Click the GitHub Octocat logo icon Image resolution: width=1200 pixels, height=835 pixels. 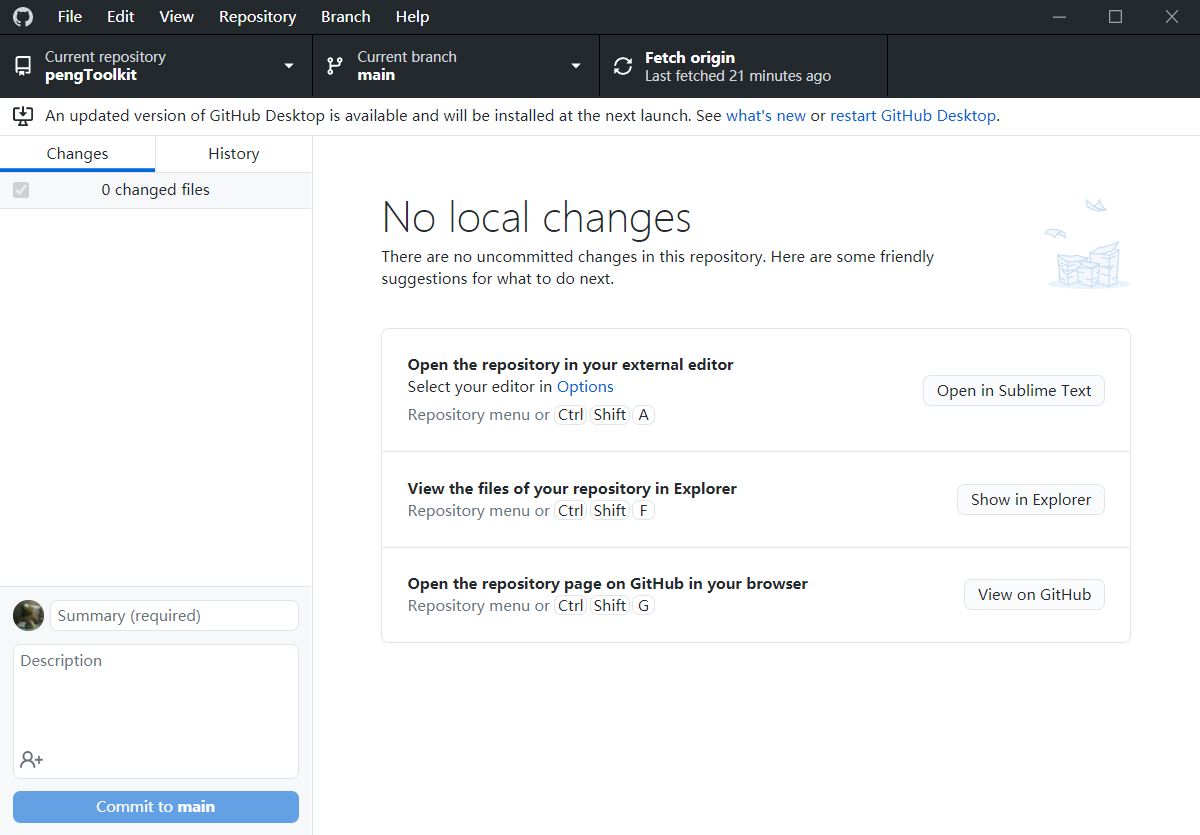(x=22, y=17)
